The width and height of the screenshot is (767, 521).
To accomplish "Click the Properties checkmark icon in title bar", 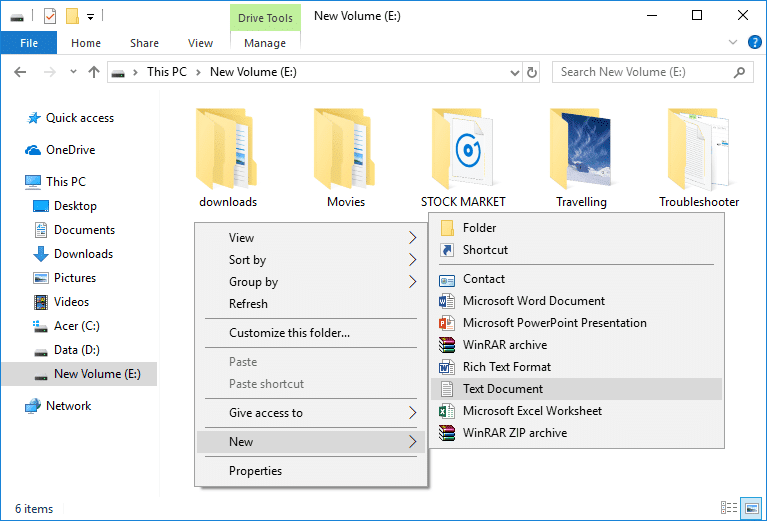I will 50,16.
